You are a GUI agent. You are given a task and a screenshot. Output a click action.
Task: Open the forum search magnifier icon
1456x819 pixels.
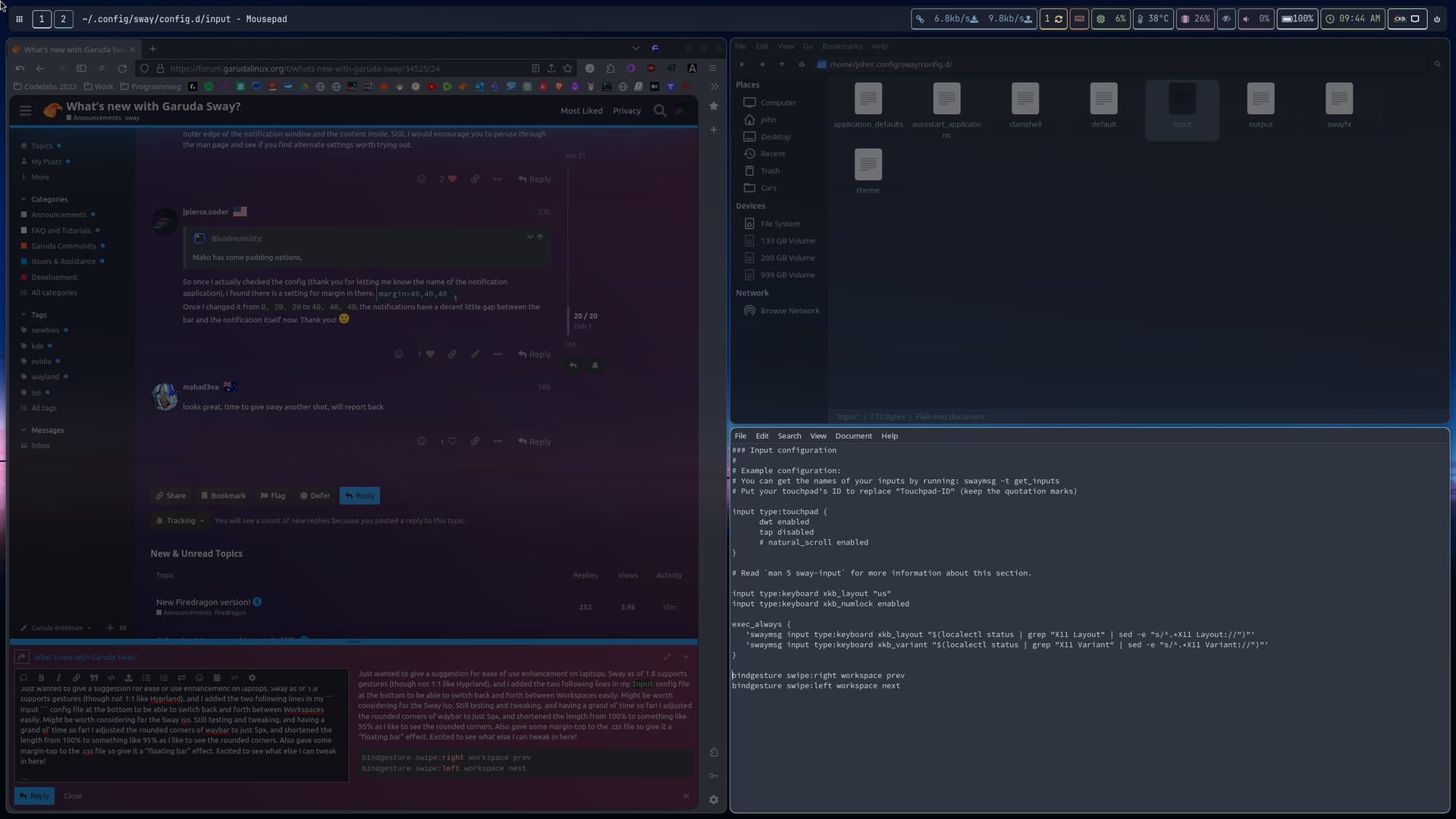660,111
